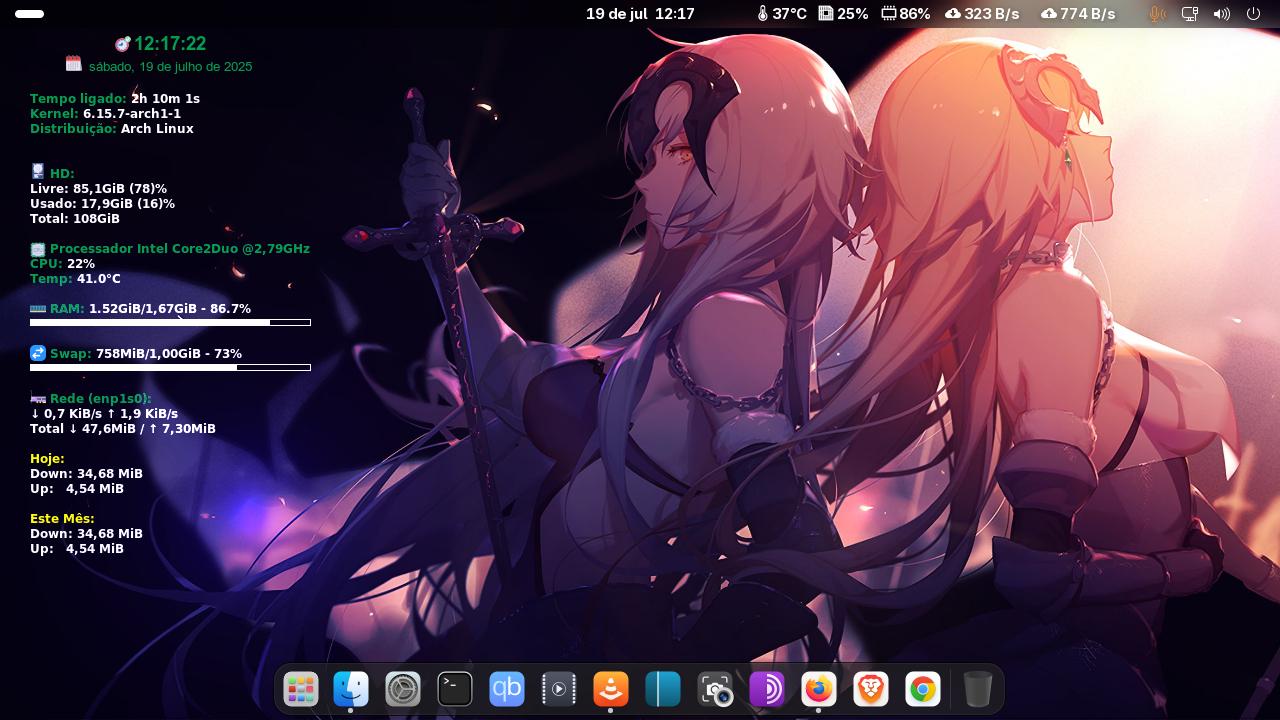1280x720 pixels.
Task: Open the volume speaker icon in top bar
Action: [x=1221, y=14]
